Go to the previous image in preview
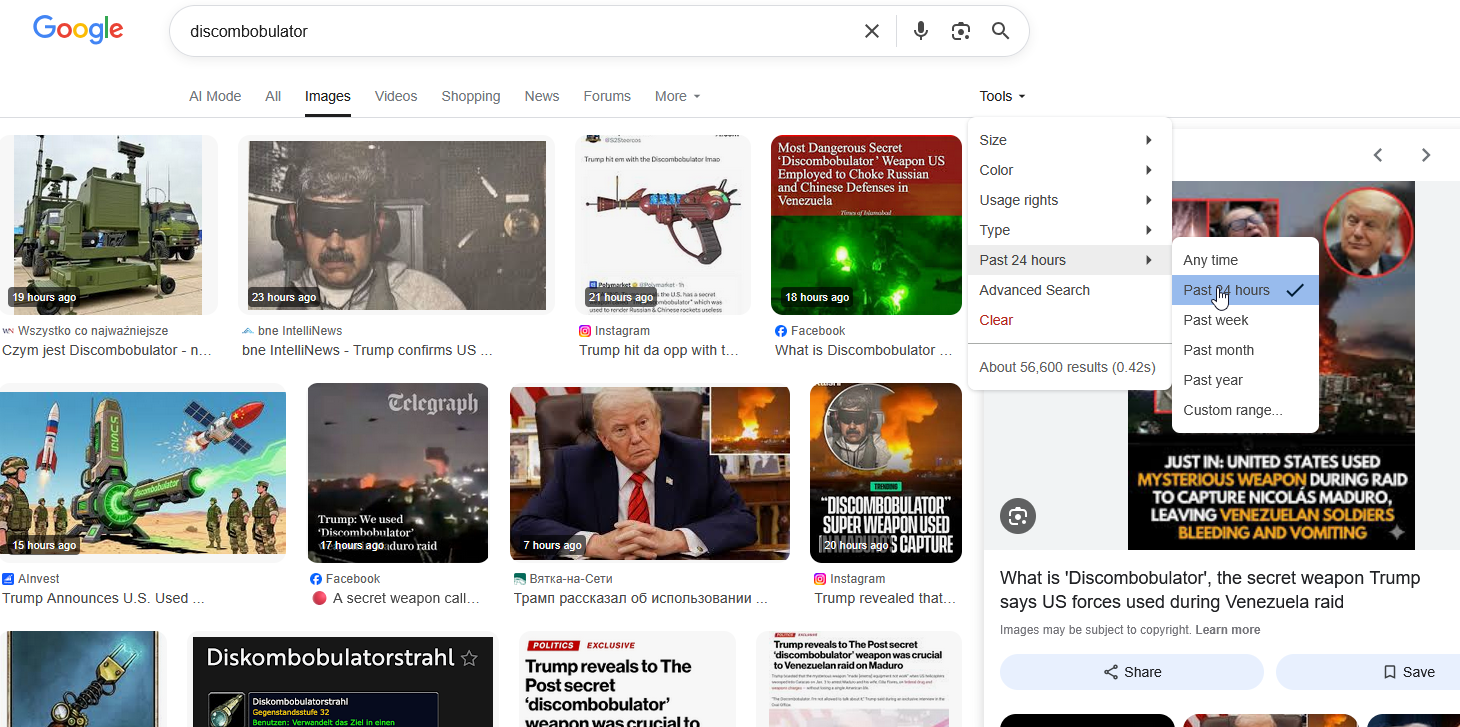1460x727 pixels. [x=1378, y=155]
